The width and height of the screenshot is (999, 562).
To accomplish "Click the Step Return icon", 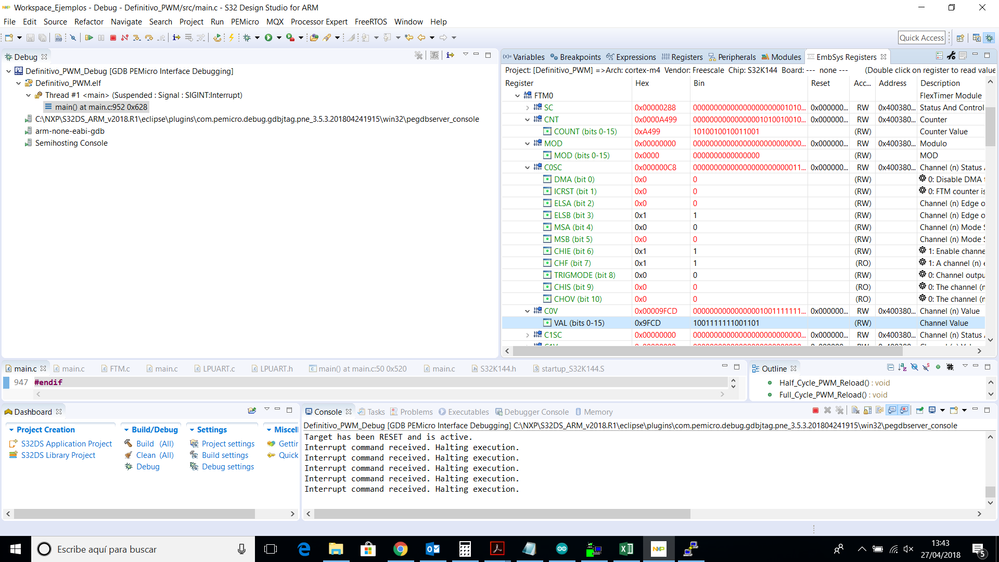I will coord(162,38).
